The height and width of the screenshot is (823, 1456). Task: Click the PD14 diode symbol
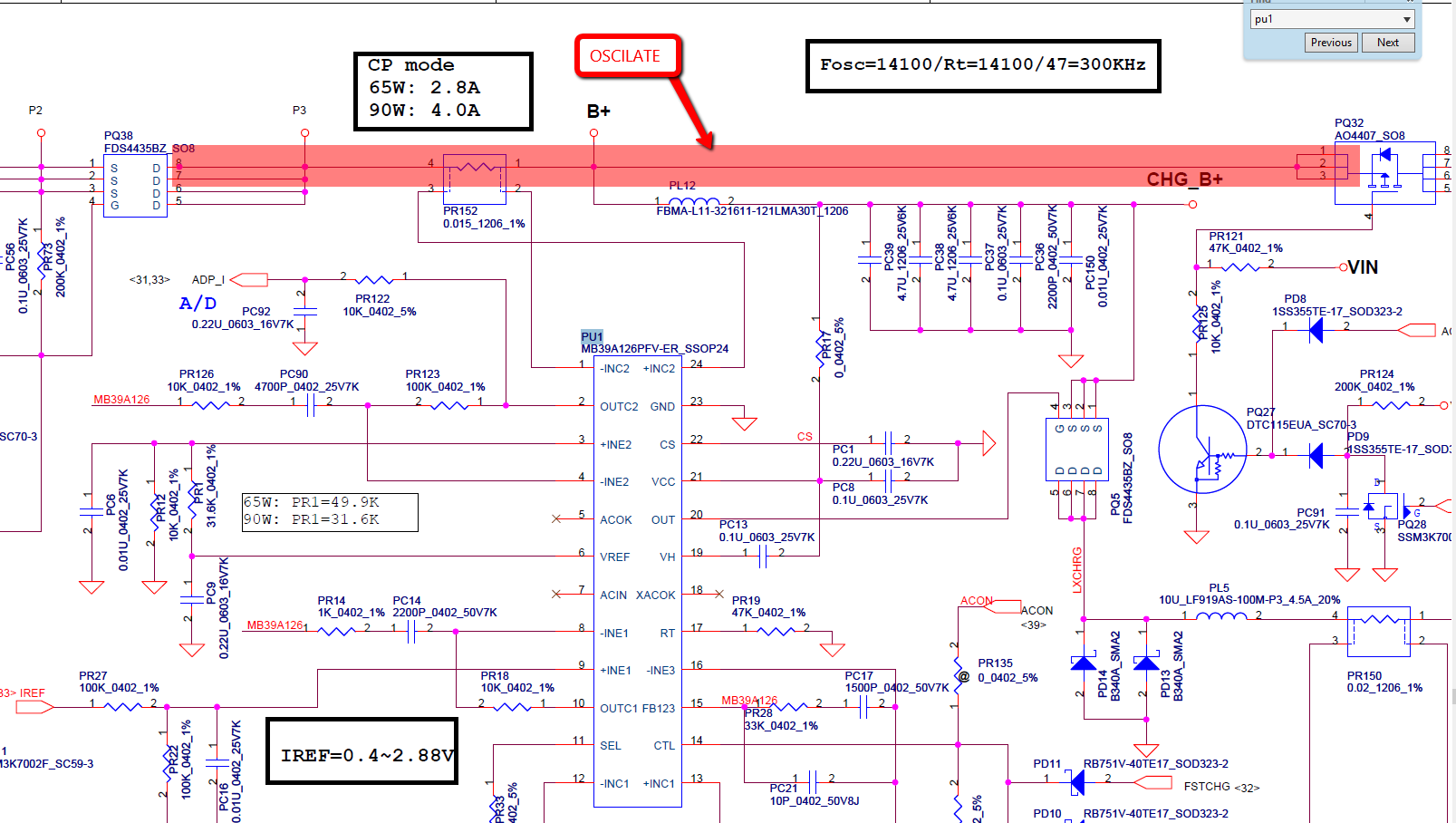pyautogui.click(x=1084, y=663)
